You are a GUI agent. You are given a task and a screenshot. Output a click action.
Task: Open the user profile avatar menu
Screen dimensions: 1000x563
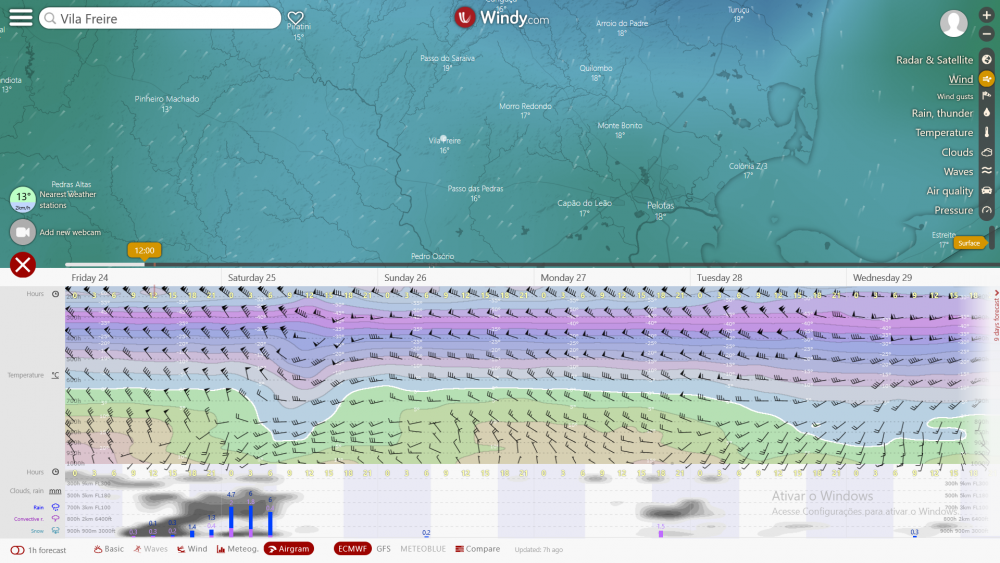pos(954,24)
